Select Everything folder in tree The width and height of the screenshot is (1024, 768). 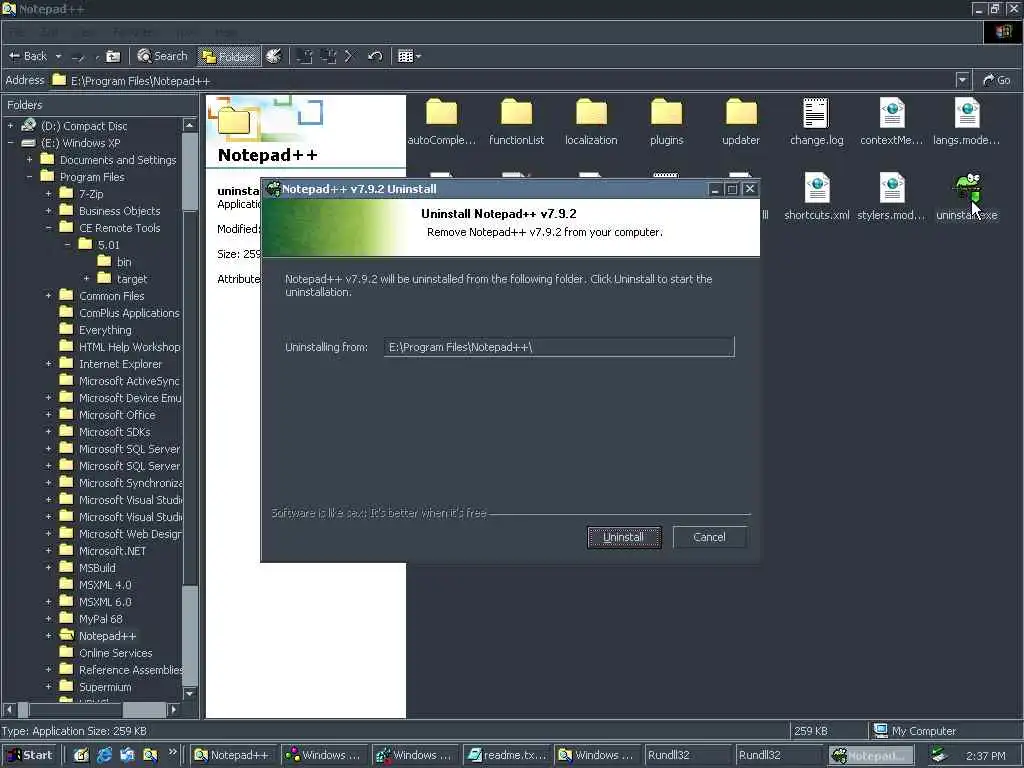pos(104,330)
